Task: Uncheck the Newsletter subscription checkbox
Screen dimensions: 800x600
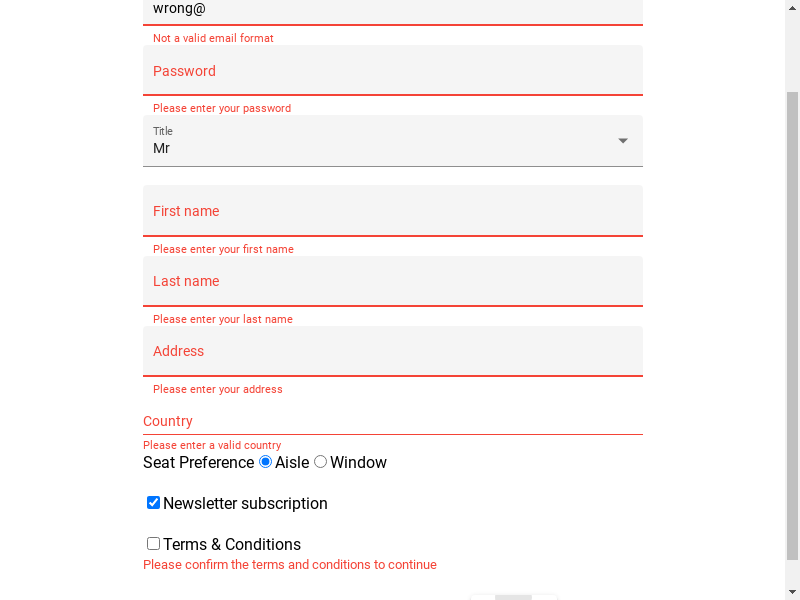Action: click(153, 503)
